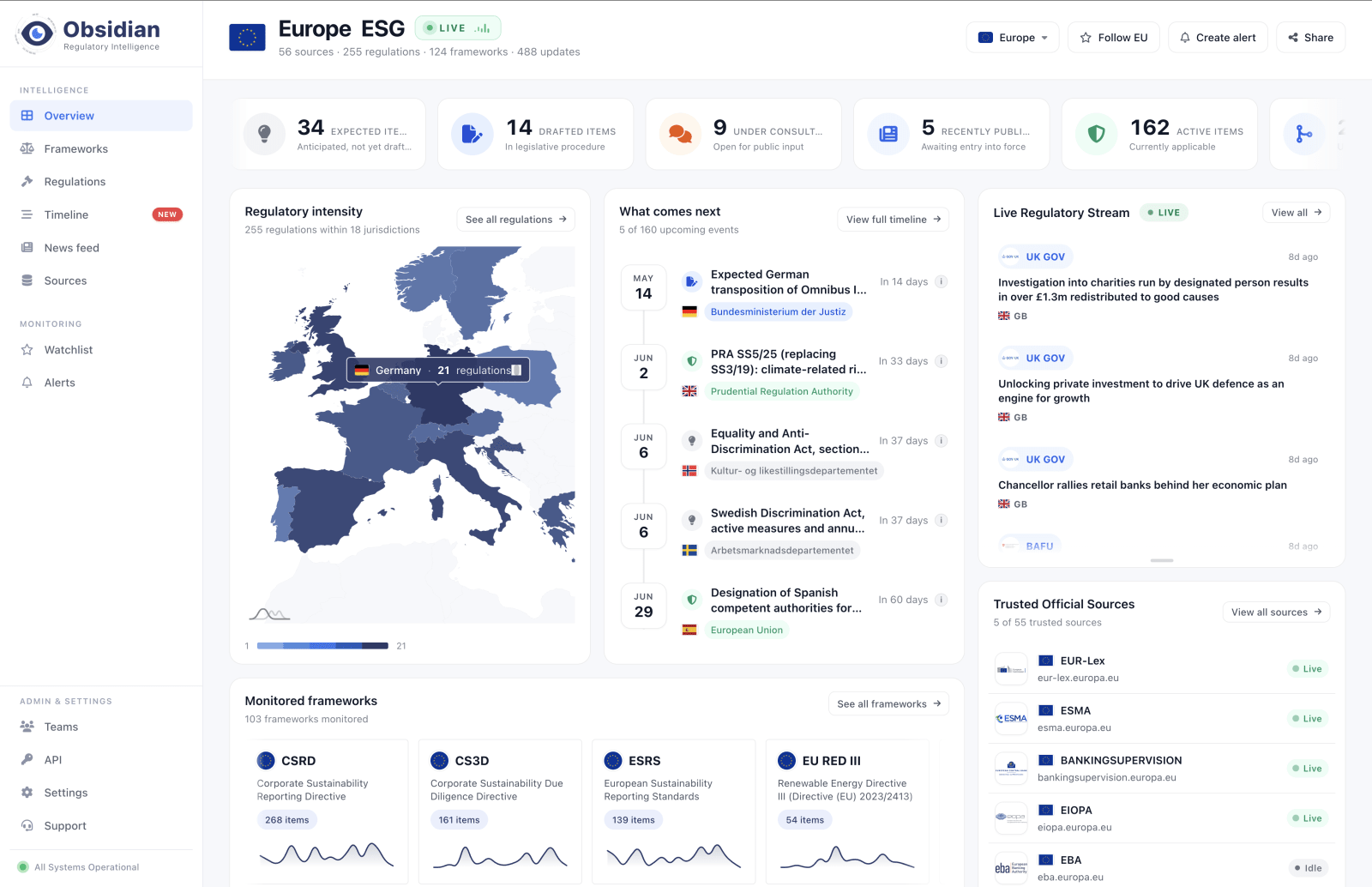Click the All Systems Operational status
Image resolution: width=1372 pixels, height=887 pixels.
click(79, 867)
